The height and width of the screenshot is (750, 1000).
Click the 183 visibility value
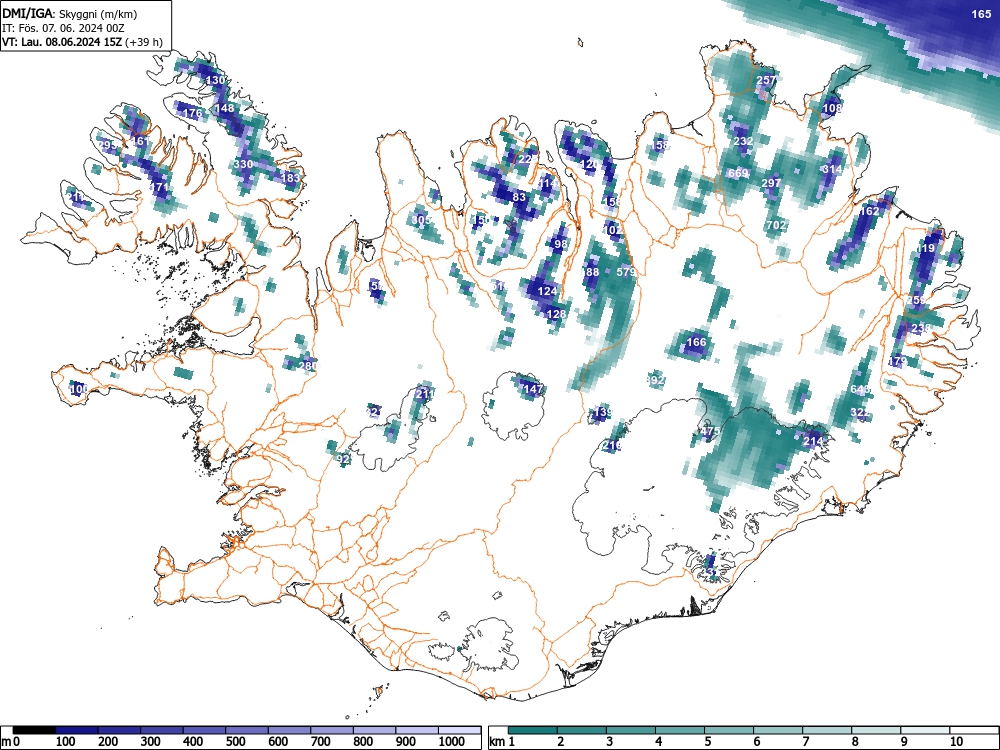[290, 178]
